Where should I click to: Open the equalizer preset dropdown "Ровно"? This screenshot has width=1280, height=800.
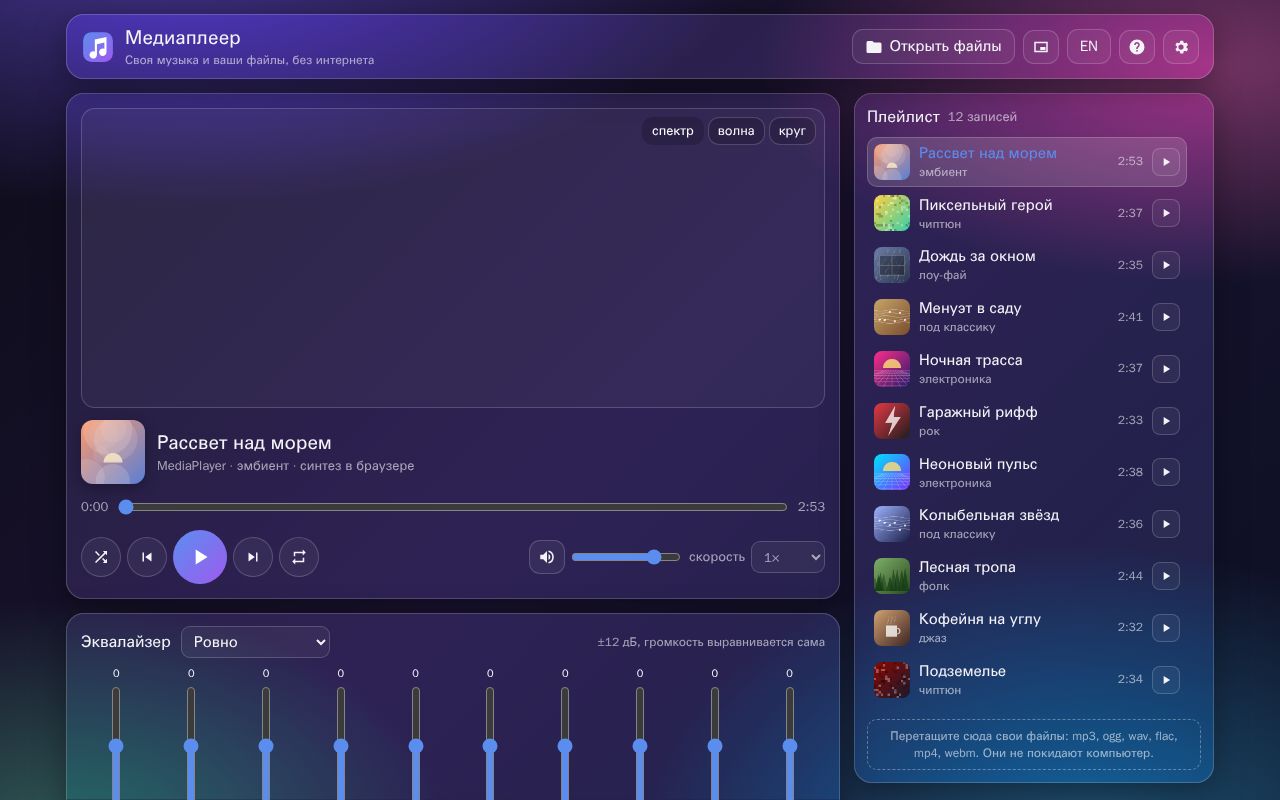pos(255,641)
